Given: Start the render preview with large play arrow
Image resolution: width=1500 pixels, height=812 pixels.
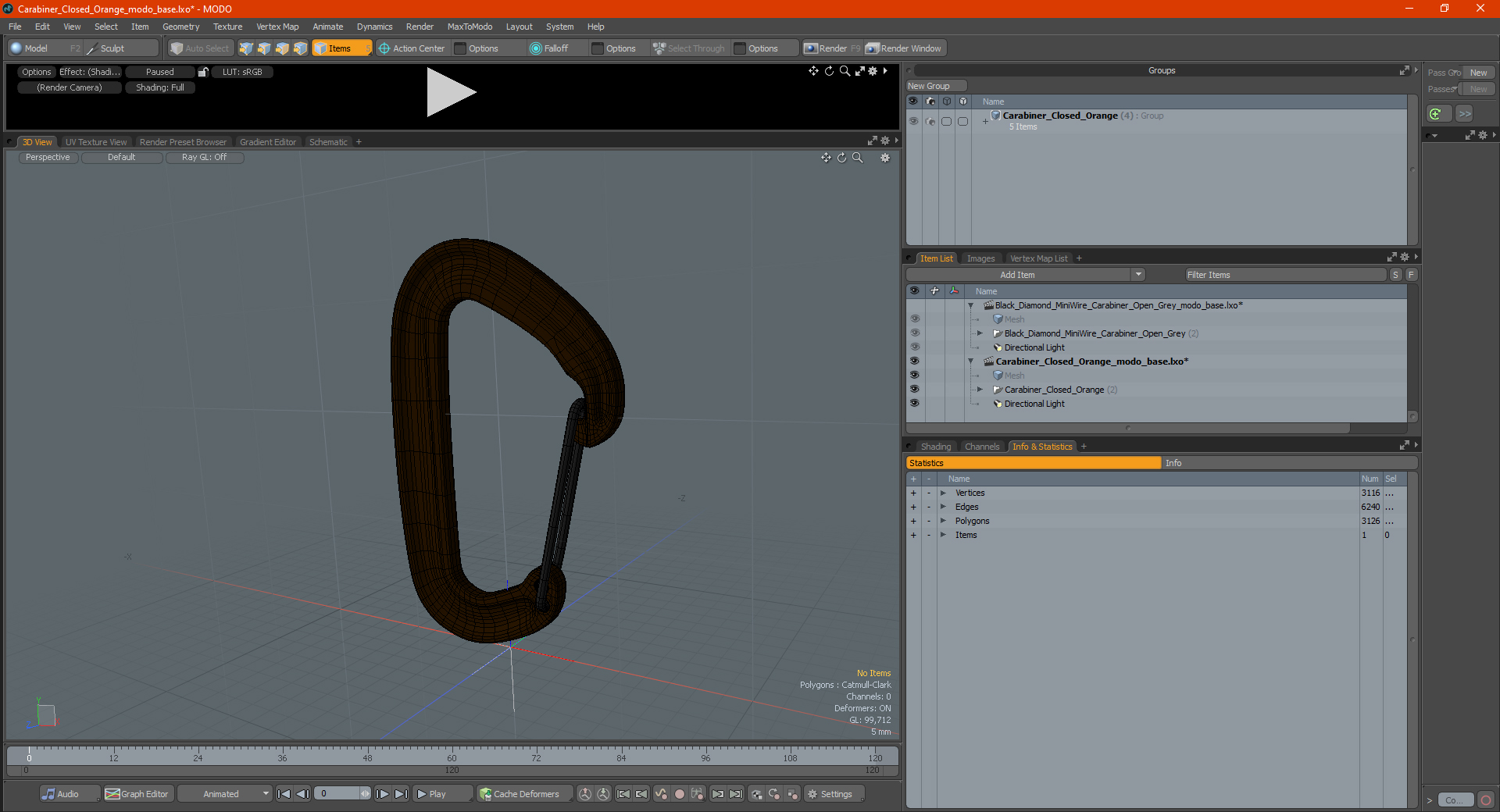Looking at the screenshot, I should click(451, 92).
